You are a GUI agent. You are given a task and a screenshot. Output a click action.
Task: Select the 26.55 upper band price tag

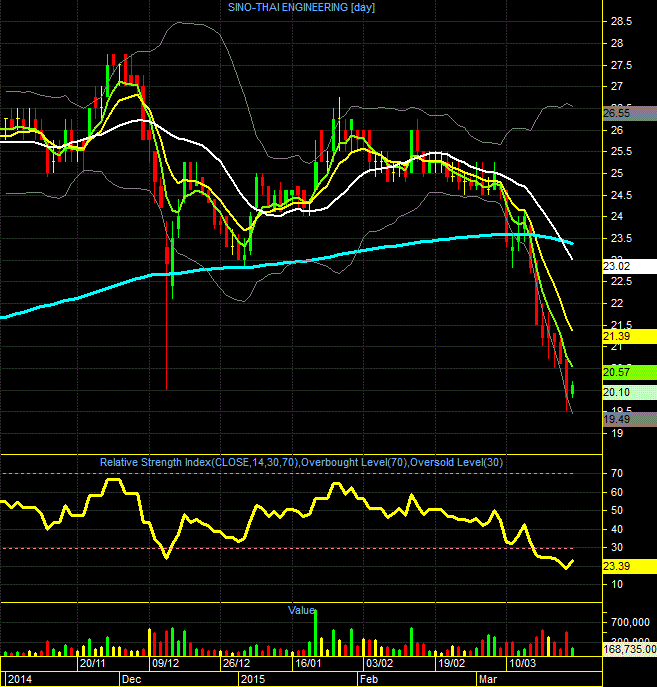click(630, 113)
